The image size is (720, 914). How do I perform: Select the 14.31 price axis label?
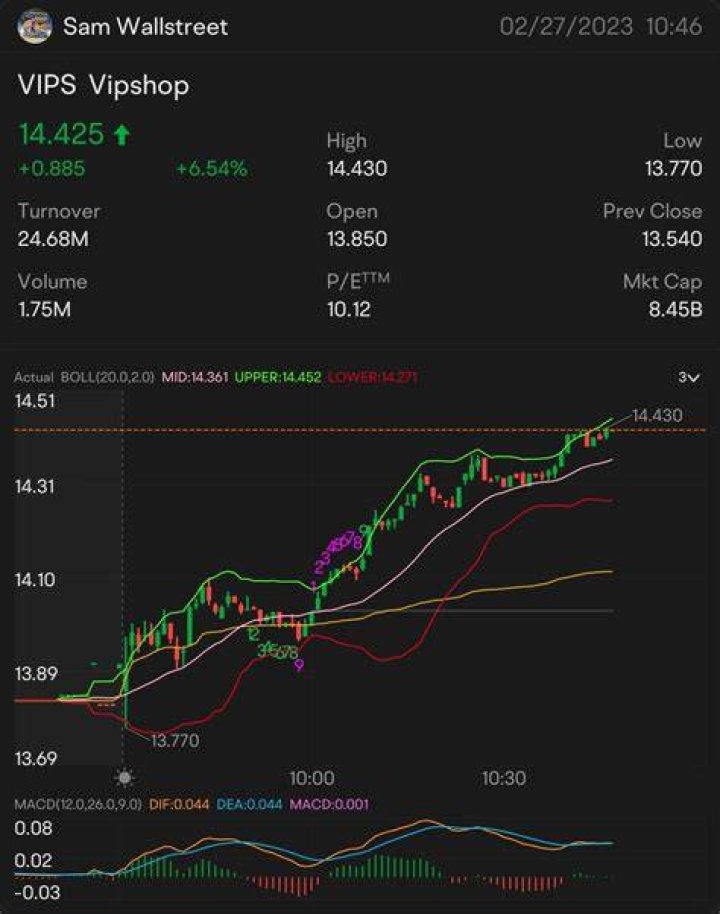(35, 487)
